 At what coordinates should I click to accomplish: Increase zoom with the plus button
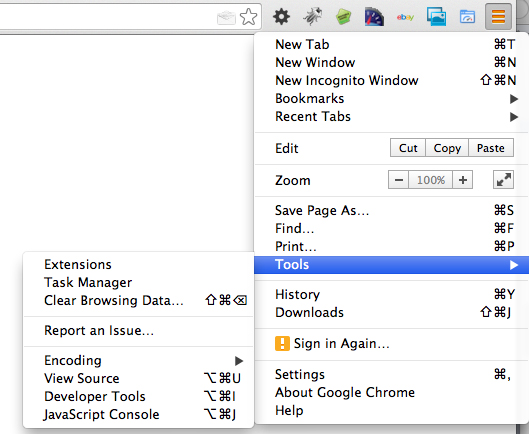click(x=463, y=180)
